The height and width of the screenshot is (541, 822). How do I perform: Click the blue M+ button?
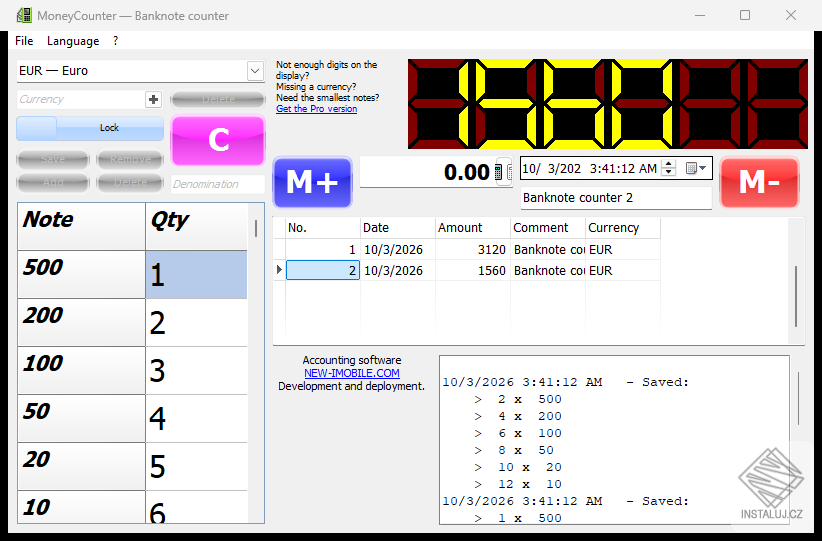[312, 182]
